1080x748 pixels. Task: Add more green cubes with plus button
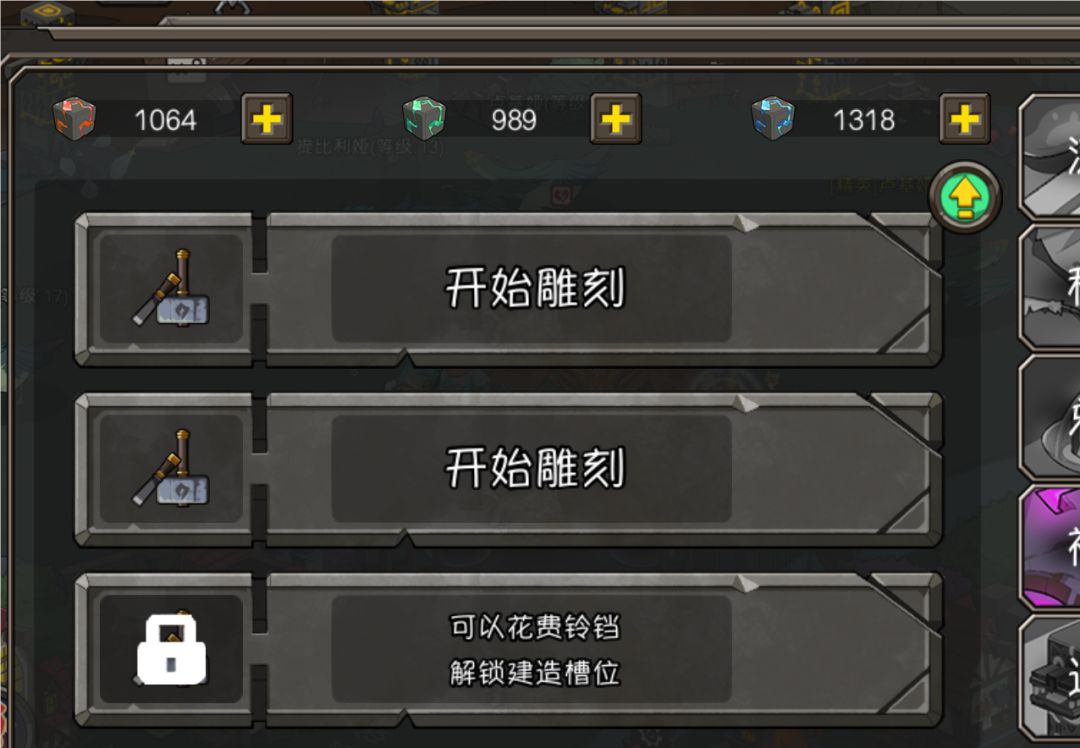616,119
